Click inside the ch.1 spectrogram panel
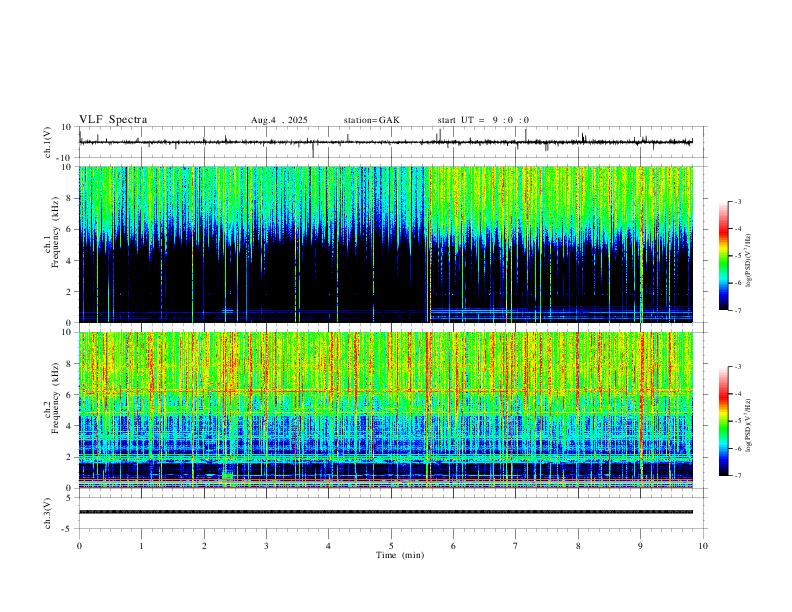792x612 pixels. pos(385,244)
